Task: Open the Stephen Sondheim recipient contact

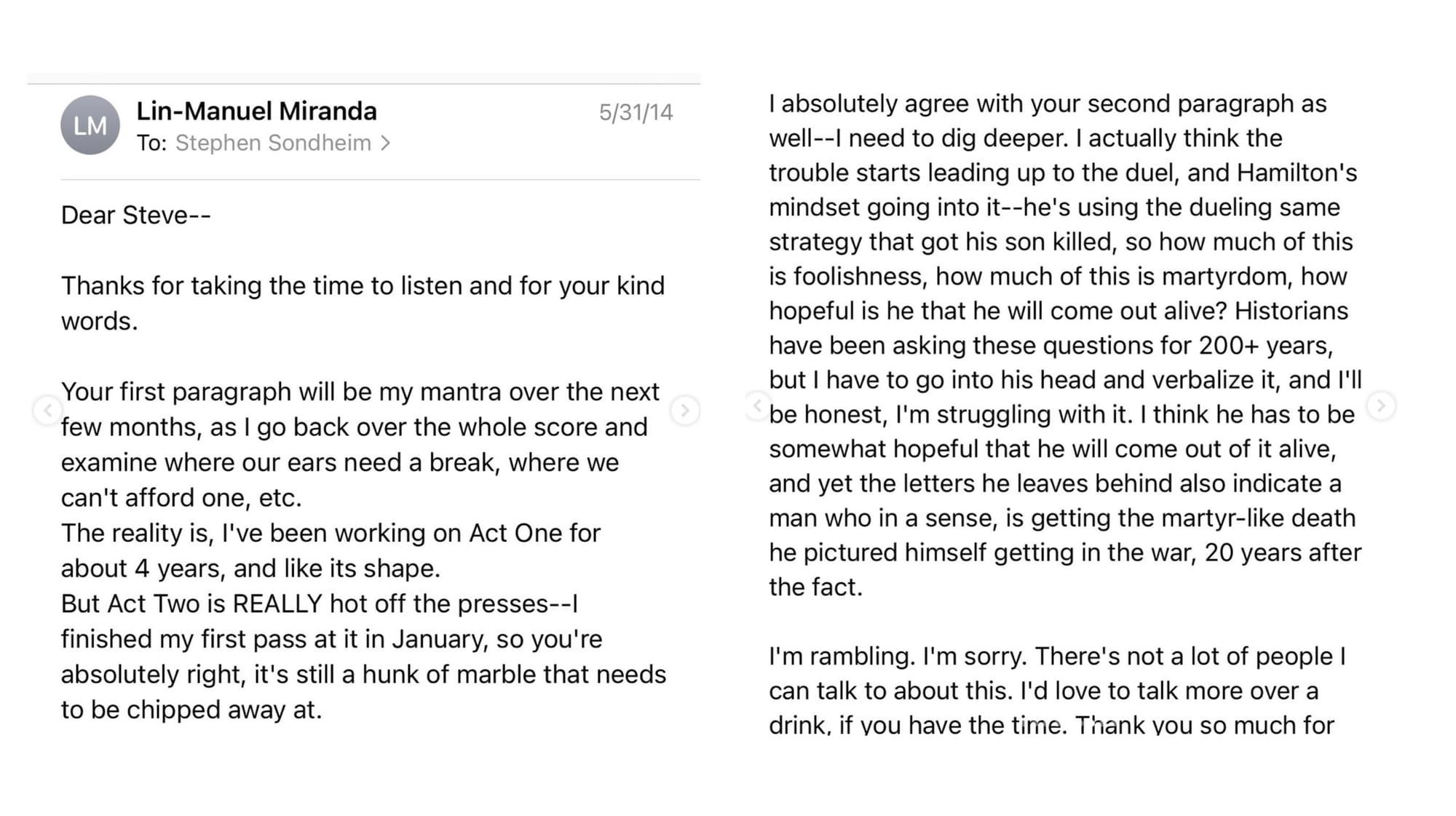Action: [273, 143]
